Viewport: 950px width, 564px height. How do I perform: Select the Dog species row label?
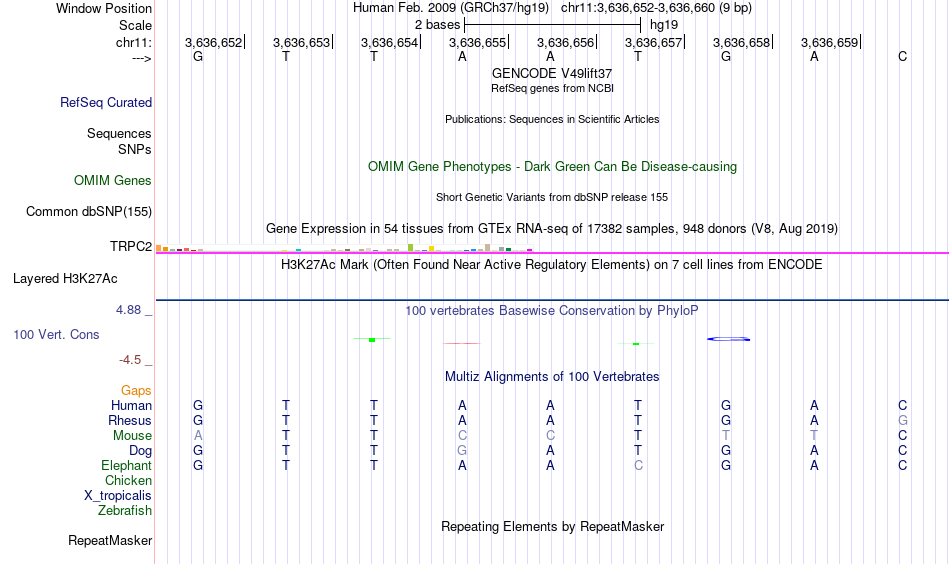[x=141, y=451]
